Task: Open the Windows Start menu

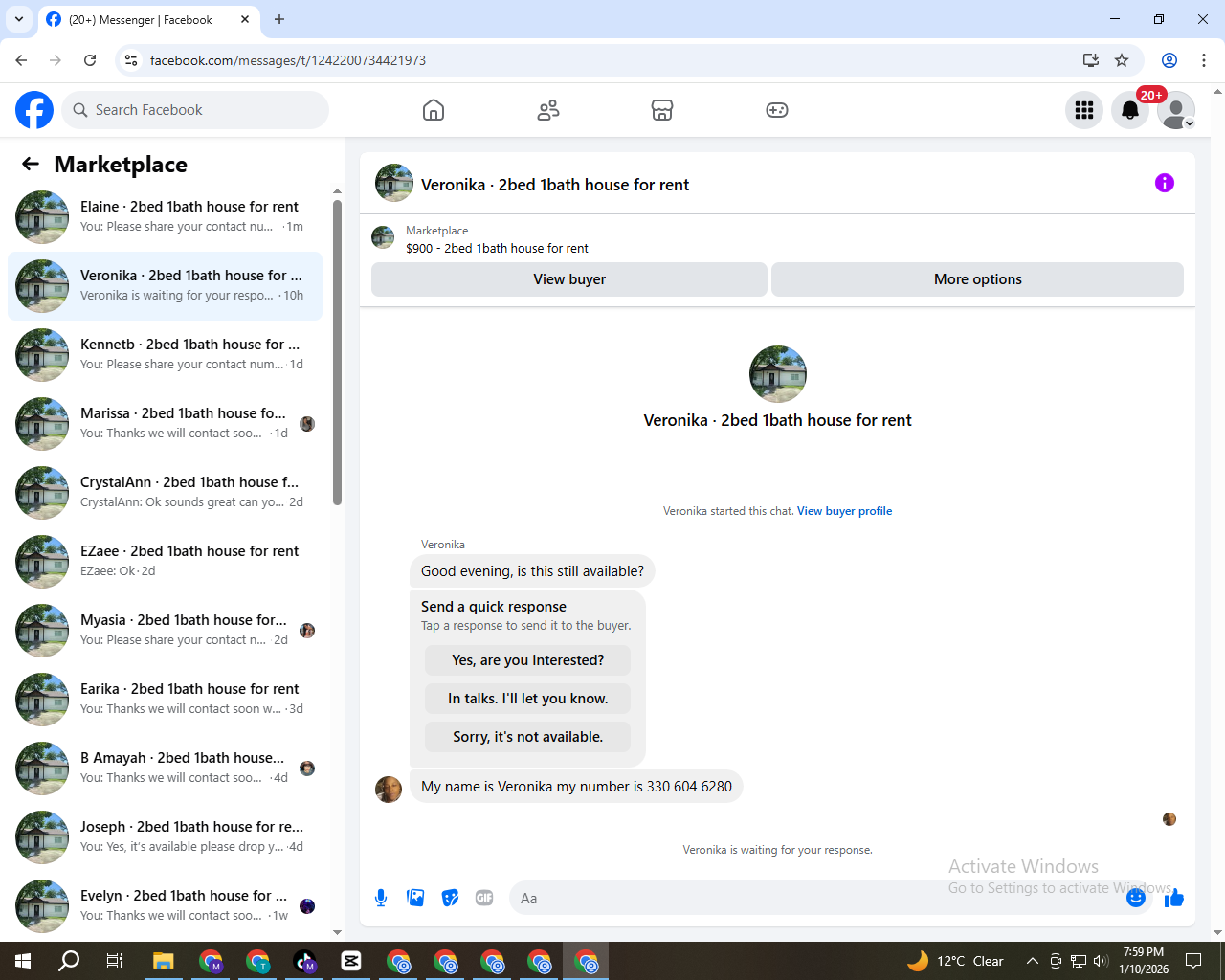Action: pyautogui.click(x=23, y=961)
